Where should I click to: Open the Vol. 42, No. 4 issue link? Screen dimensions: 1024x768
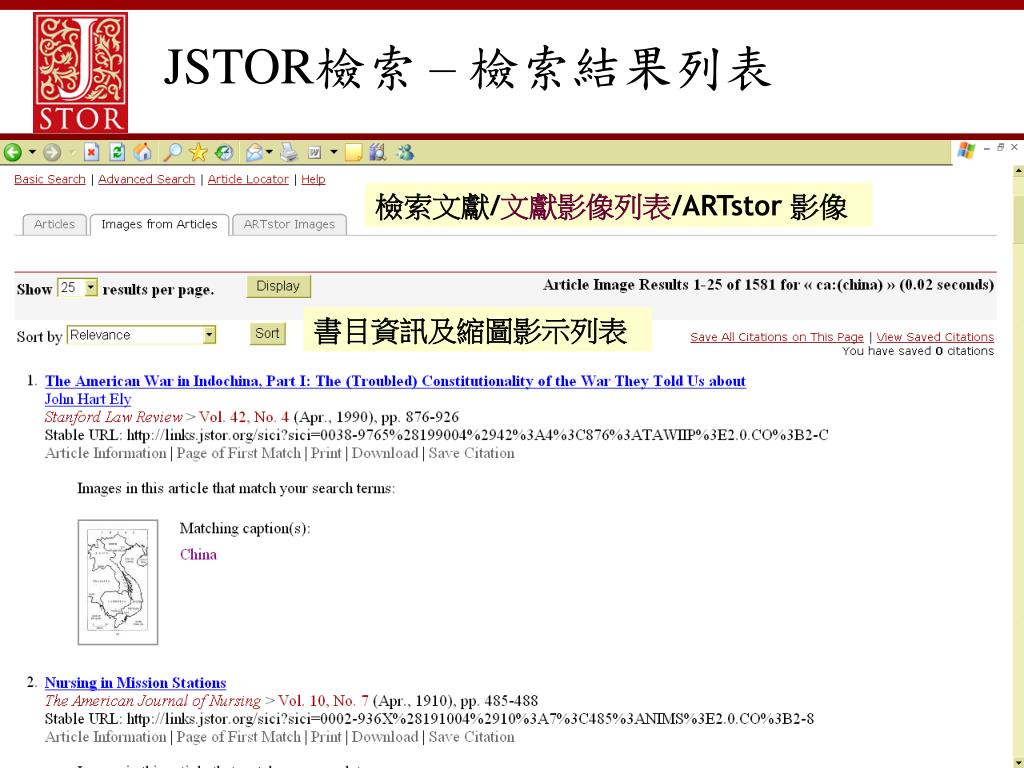point(244,417)
